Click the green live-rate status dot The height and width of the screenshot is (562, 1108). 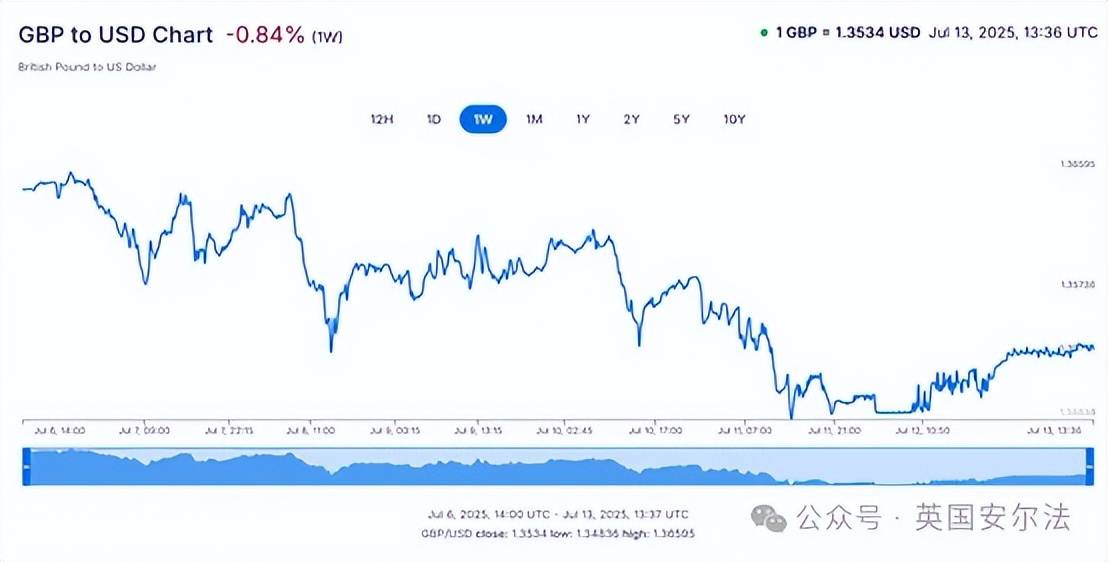(764, 33)
